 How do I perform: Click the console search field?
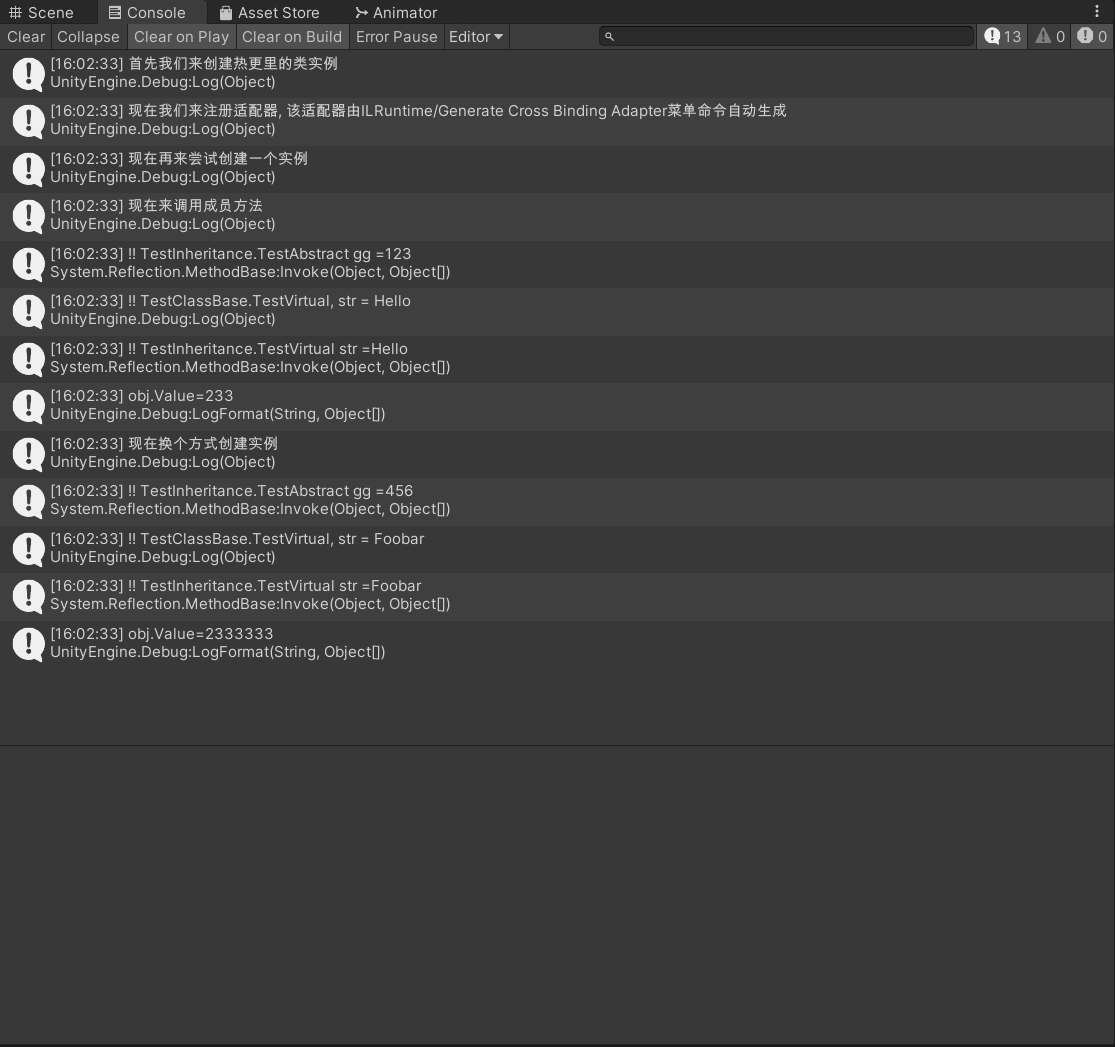786,36
